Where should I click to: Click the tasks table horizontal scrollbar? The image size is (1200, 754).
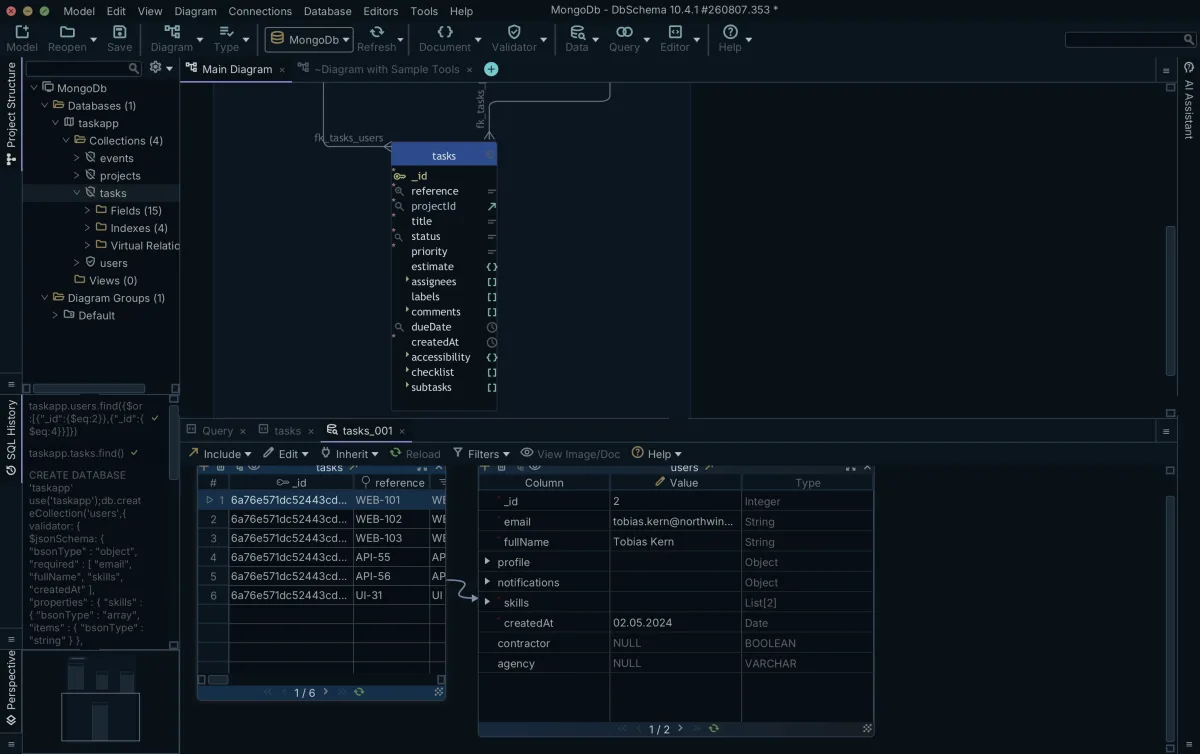[218, 679]
